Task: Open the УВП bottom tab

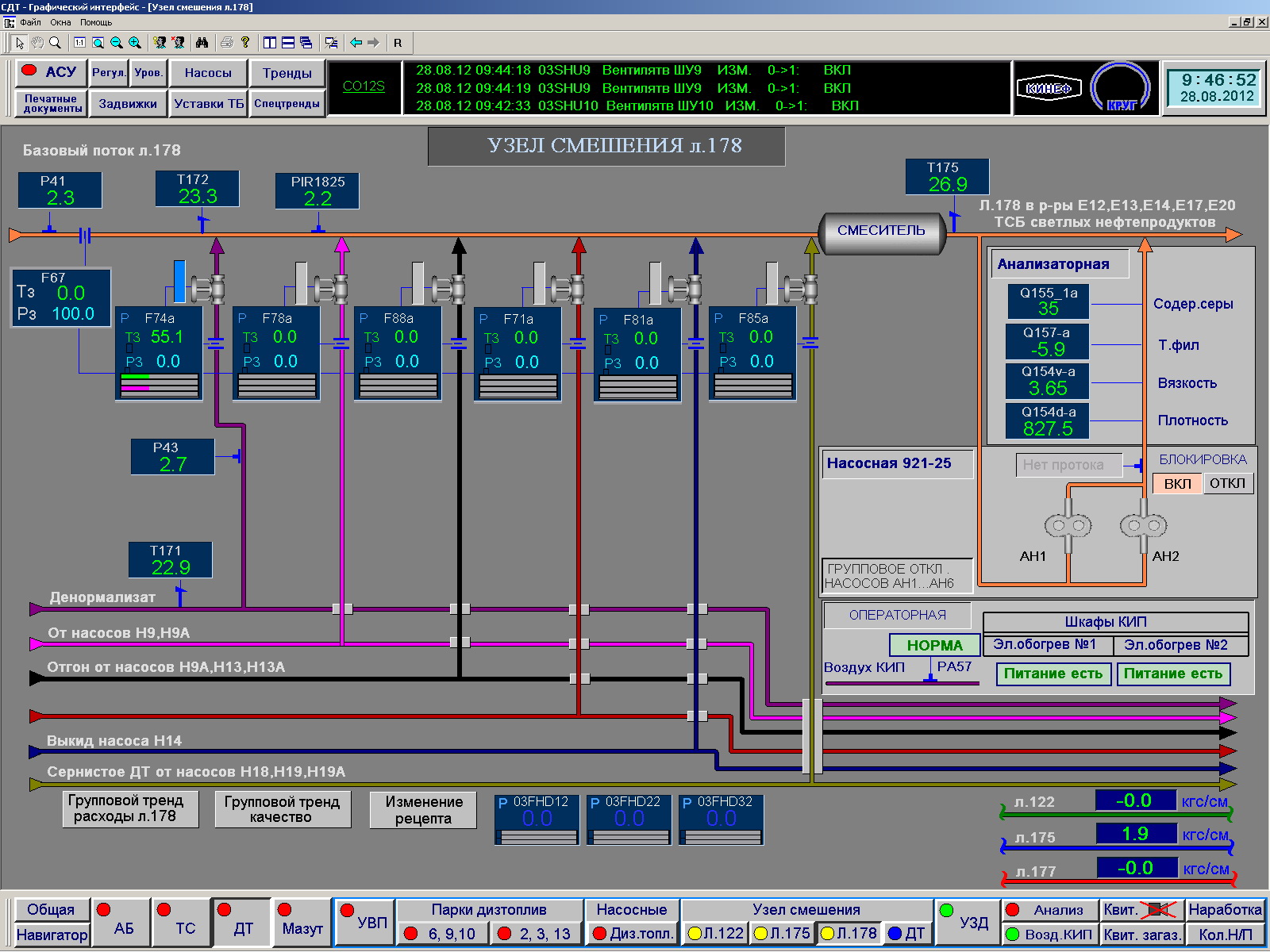Action: [x=365, y=922]
